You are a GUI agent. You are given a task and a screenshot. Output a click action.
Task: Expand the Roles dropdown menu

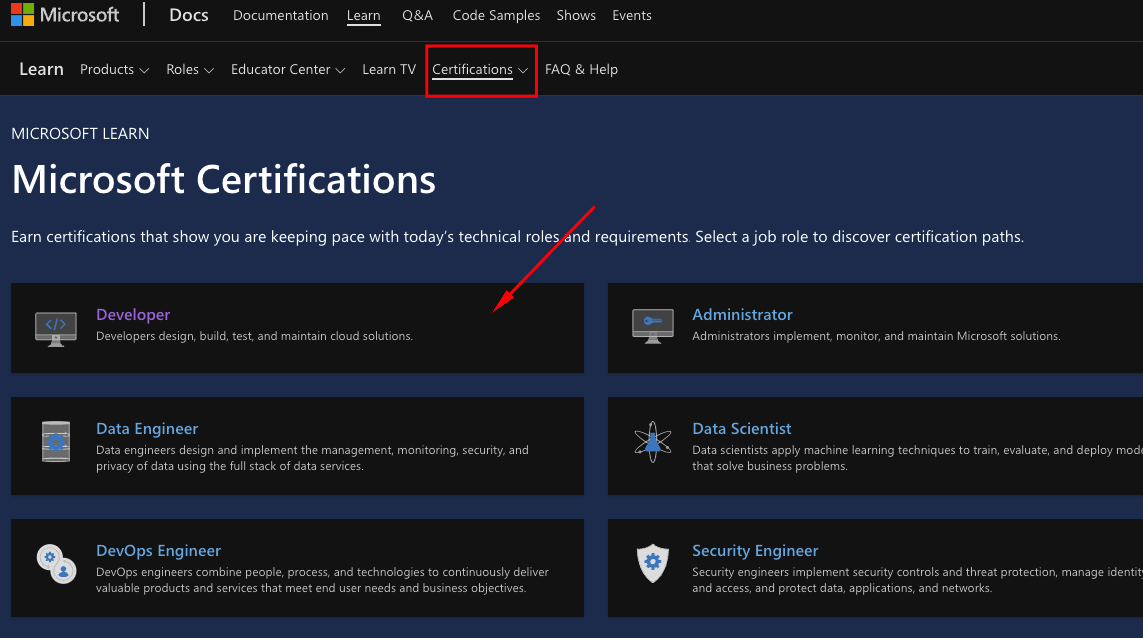pyautogui.click(x=190, y=69)
